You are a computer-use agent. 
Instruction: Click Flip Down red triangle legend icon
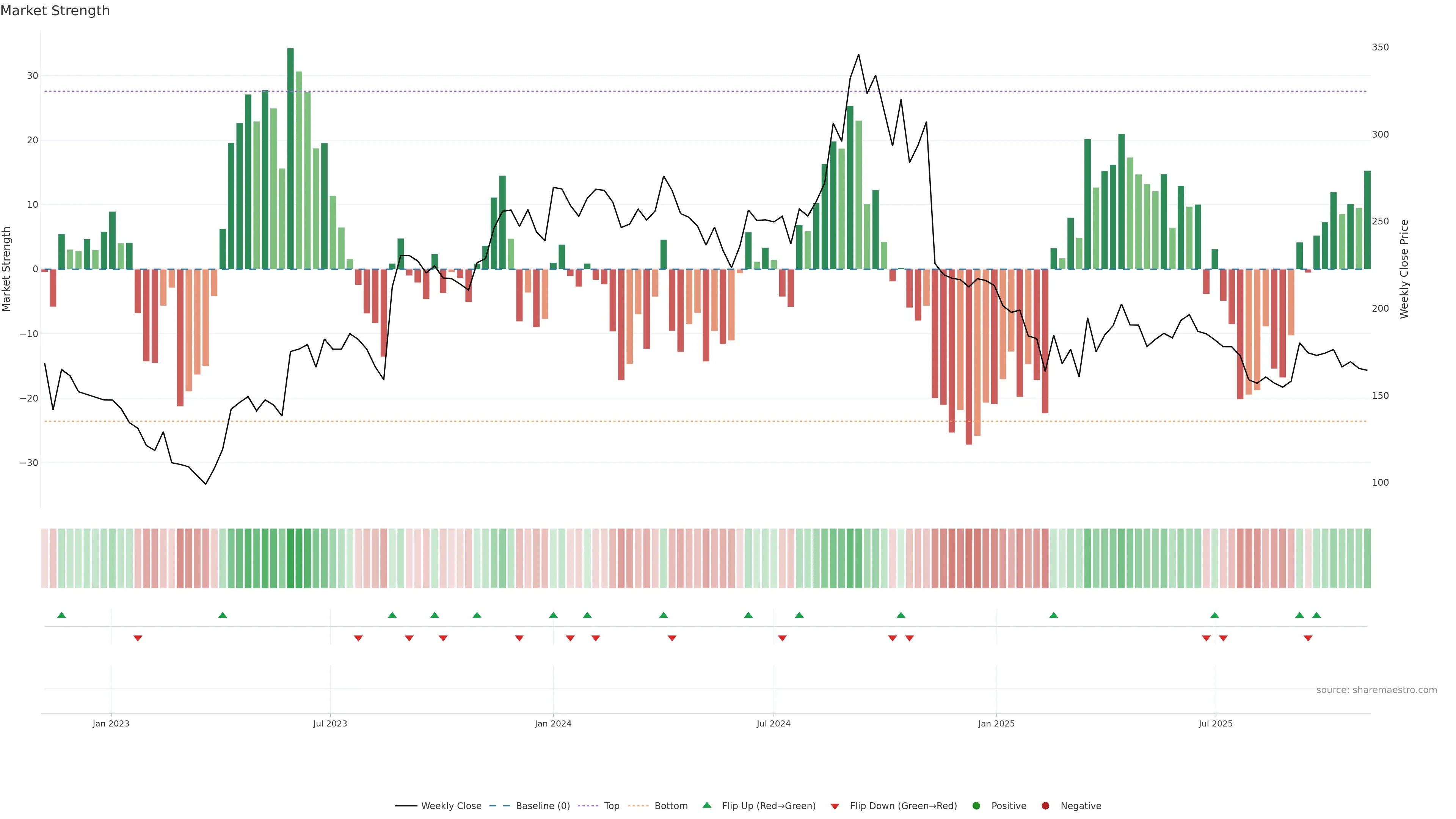tap(835, 806)
